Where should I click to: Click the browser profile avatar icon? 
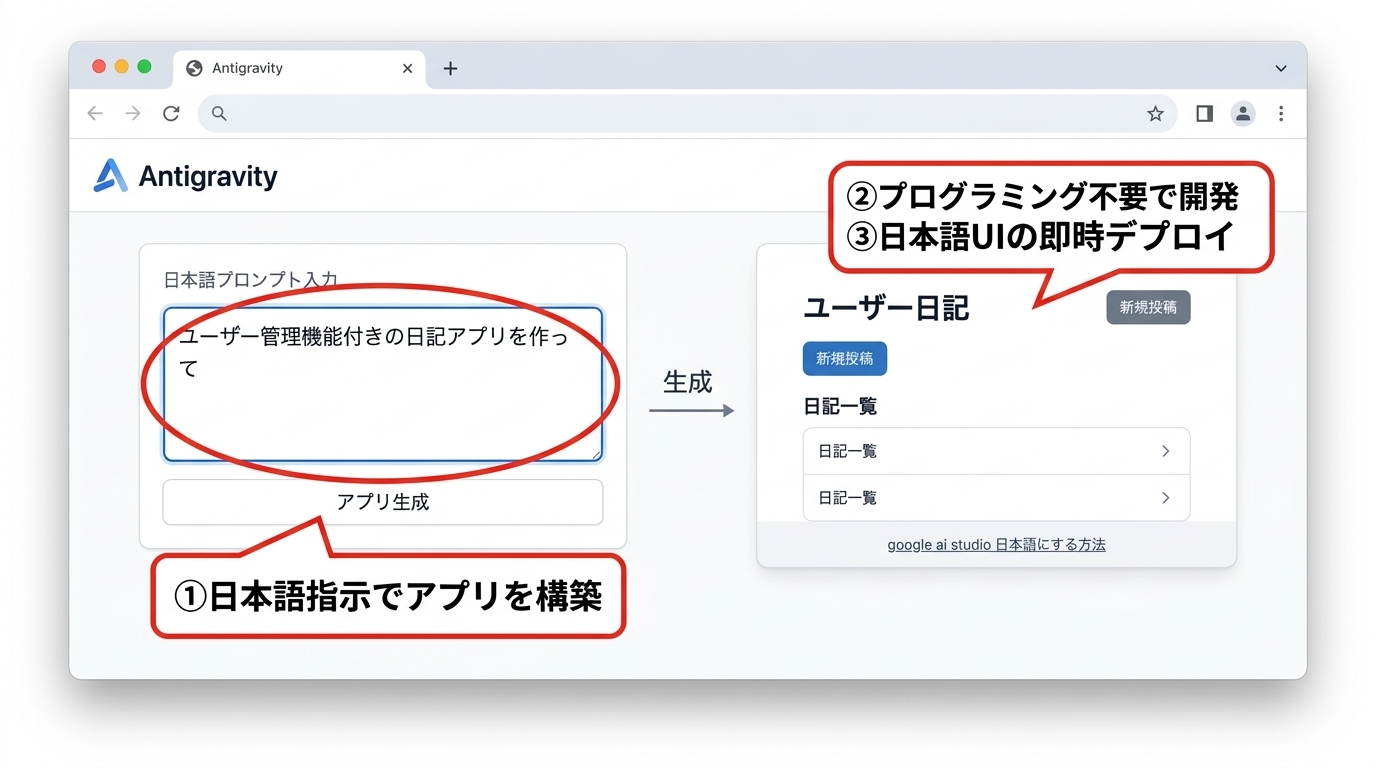tap(1242, 113)
